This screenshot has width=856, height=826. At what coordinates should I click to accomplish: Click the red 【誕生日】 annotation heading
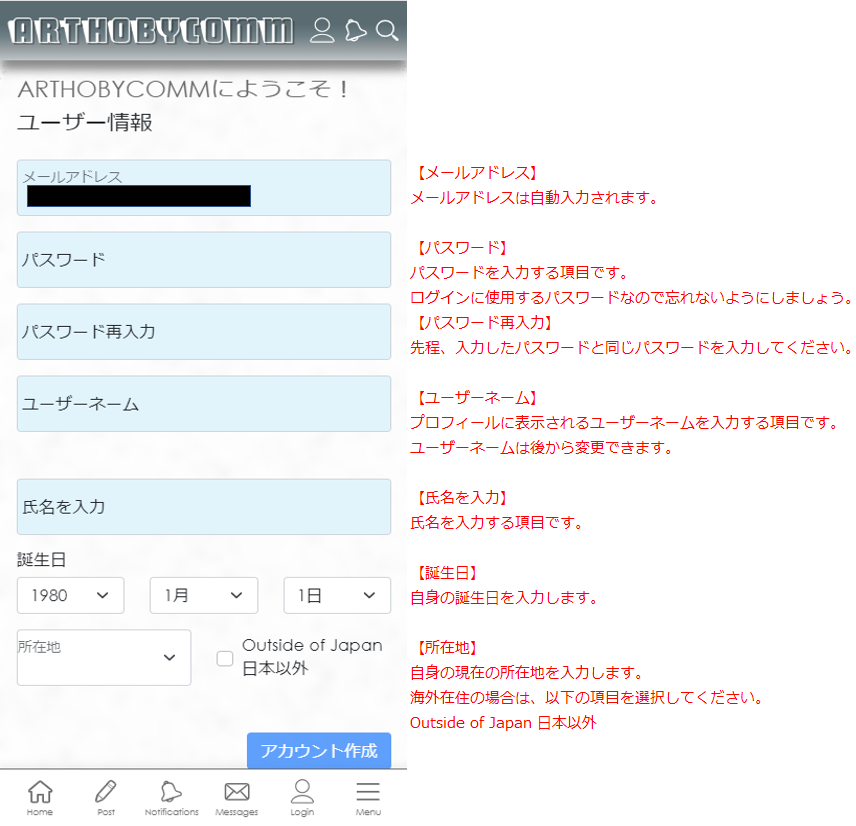click(x=445, y=573)
